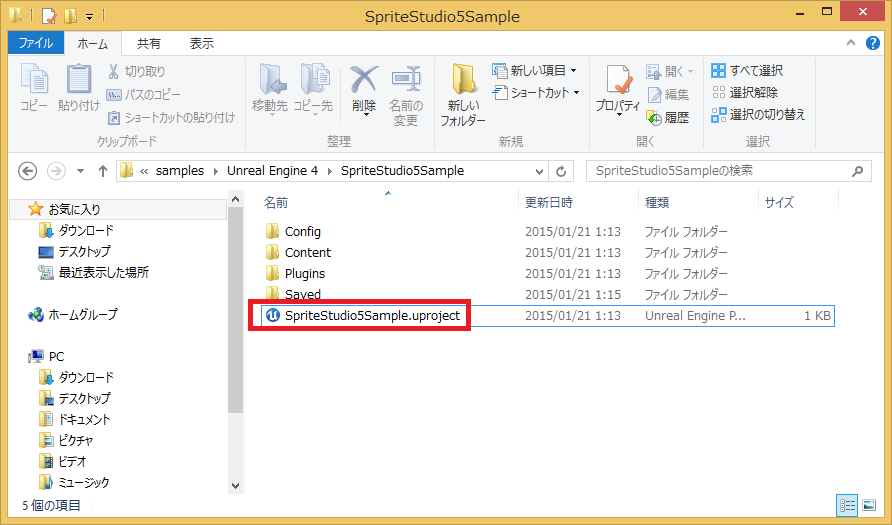Click samples in the address breadcrumb
The width and height of the screenshot is (892, 525).
[x=180, y=171]
